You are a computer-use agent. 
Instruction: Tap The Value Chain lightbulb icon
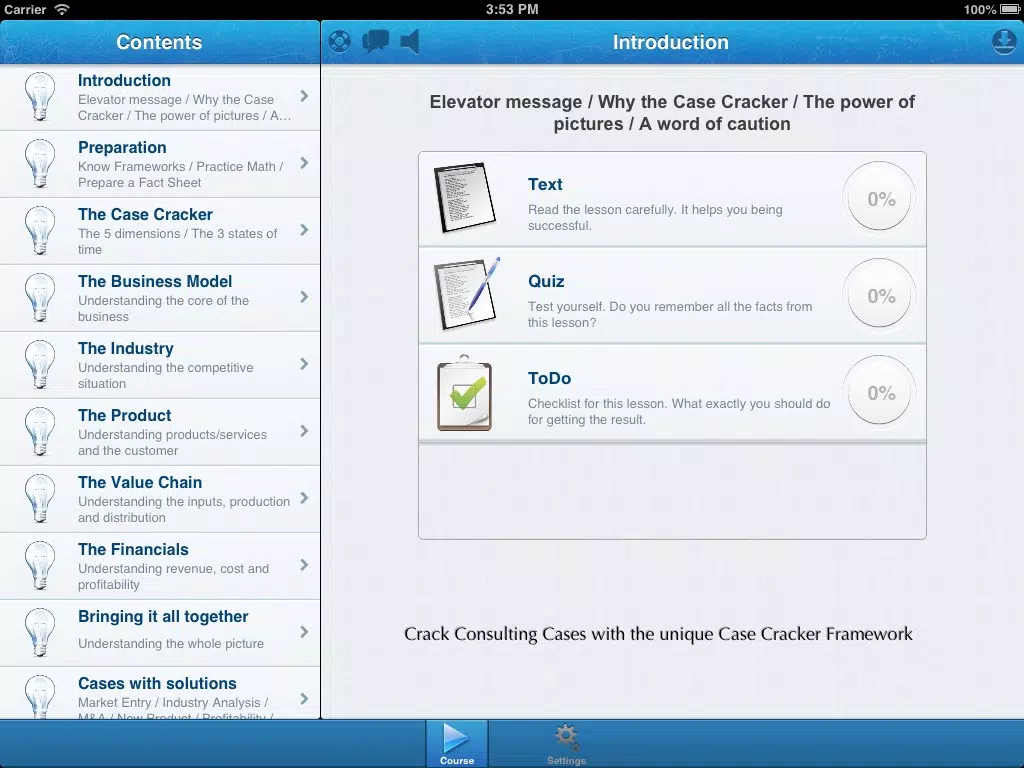click(x=40, y=498)
